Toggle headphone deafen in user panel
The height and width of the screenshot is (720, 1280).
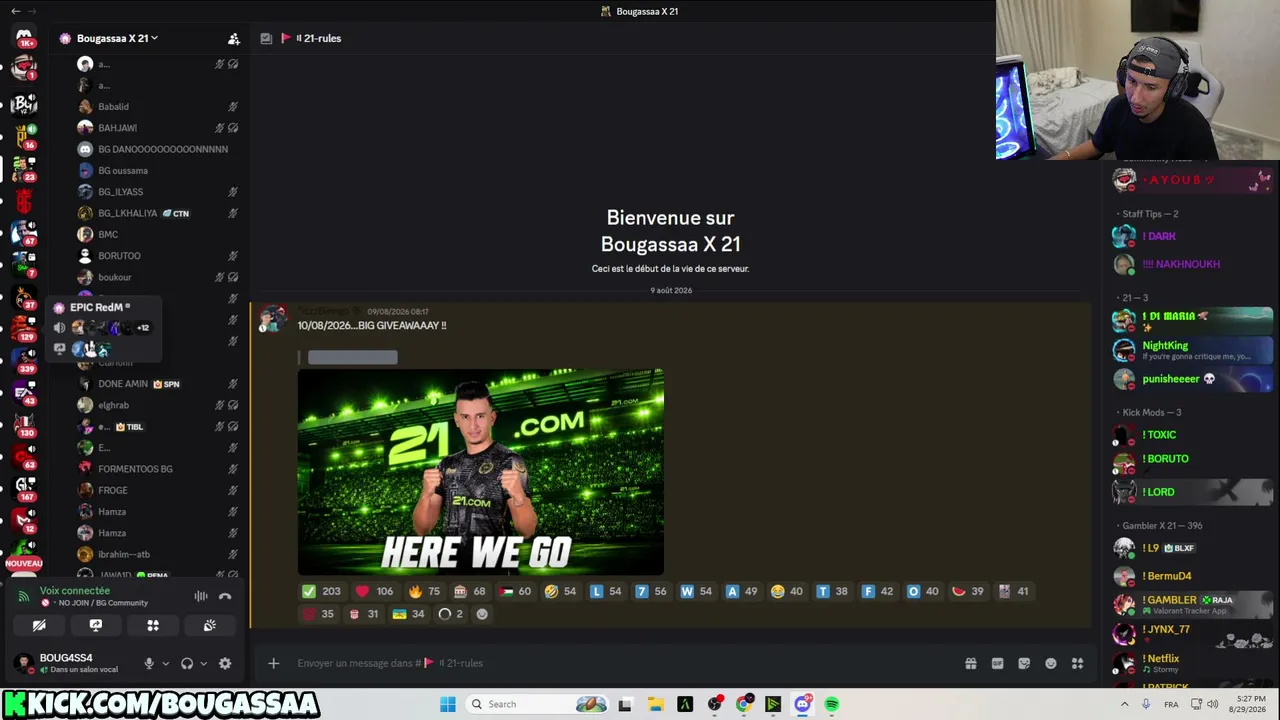187,663
